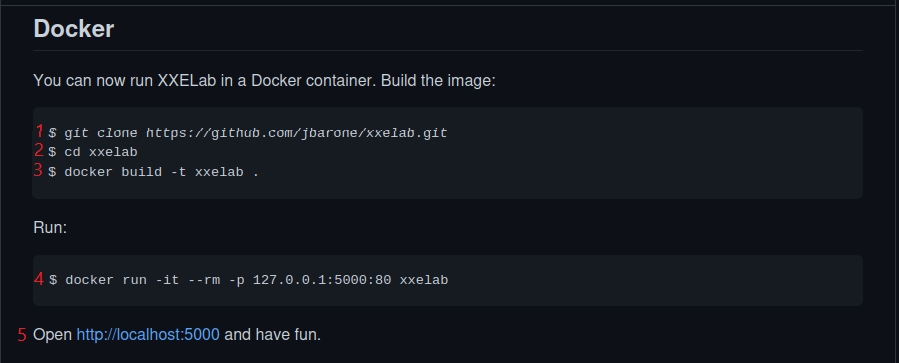Select the github.com/jbarone/xxelab.git URL text
Screen dimensions: 899x363
coord(296,133)
